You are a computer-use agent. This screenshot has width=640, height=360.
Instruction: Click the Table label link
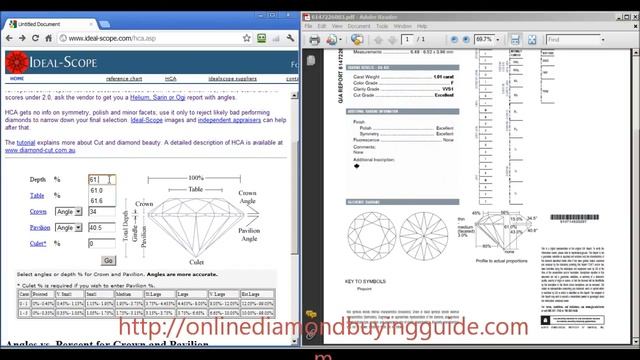click(37, 196)
